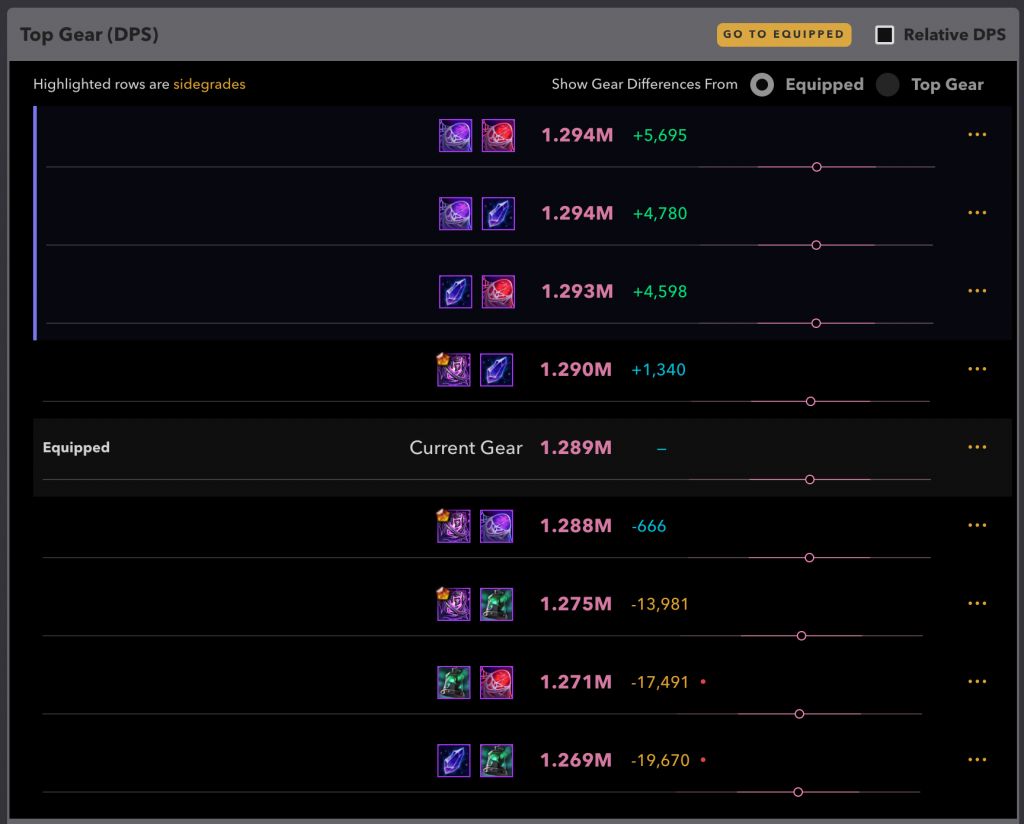
Task: Click the red orb icon in the +5,695 row
Action: click(498, 136)
